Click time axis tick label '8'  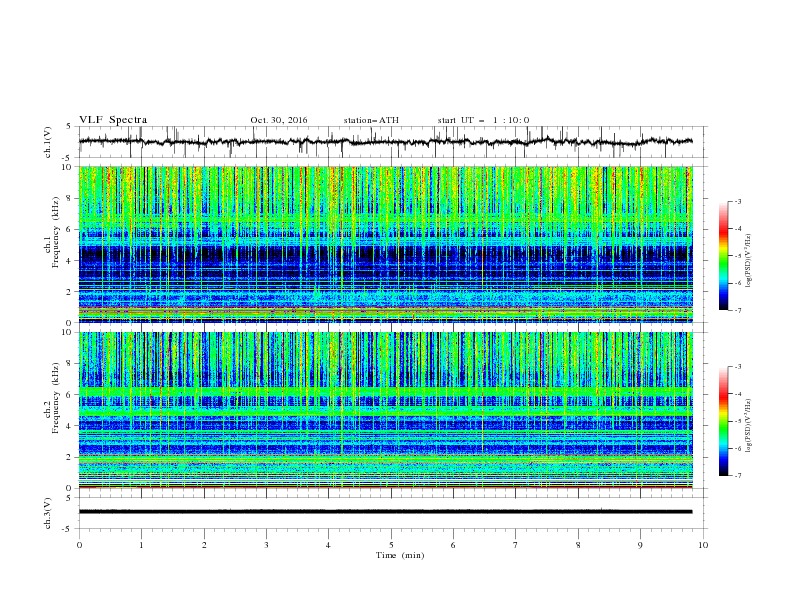click(578, 545)
